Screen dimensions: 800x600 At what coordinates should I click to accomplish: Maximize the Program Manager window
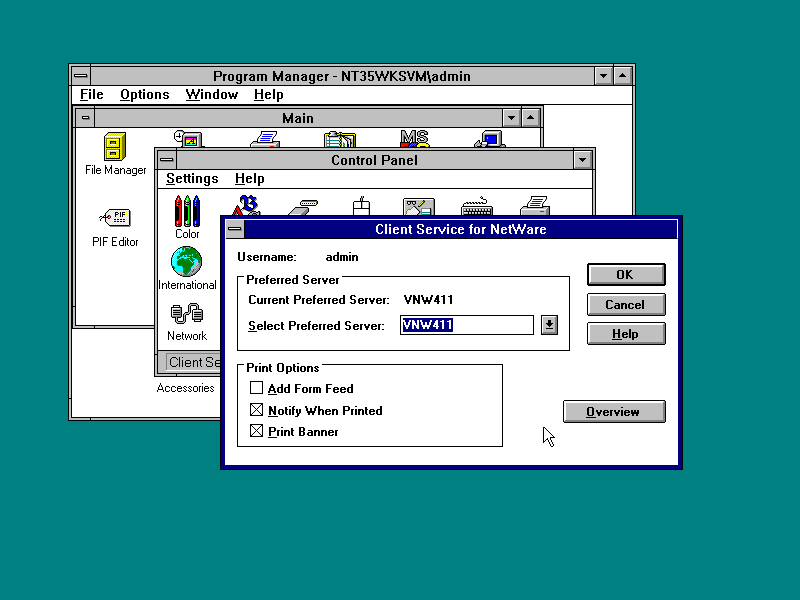point(622,76)
